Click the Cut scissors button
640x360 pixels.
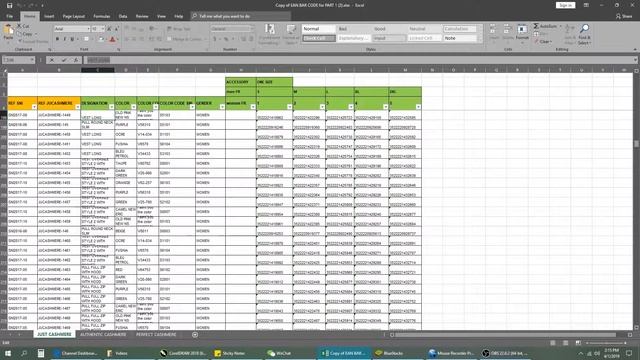point(23,26)
